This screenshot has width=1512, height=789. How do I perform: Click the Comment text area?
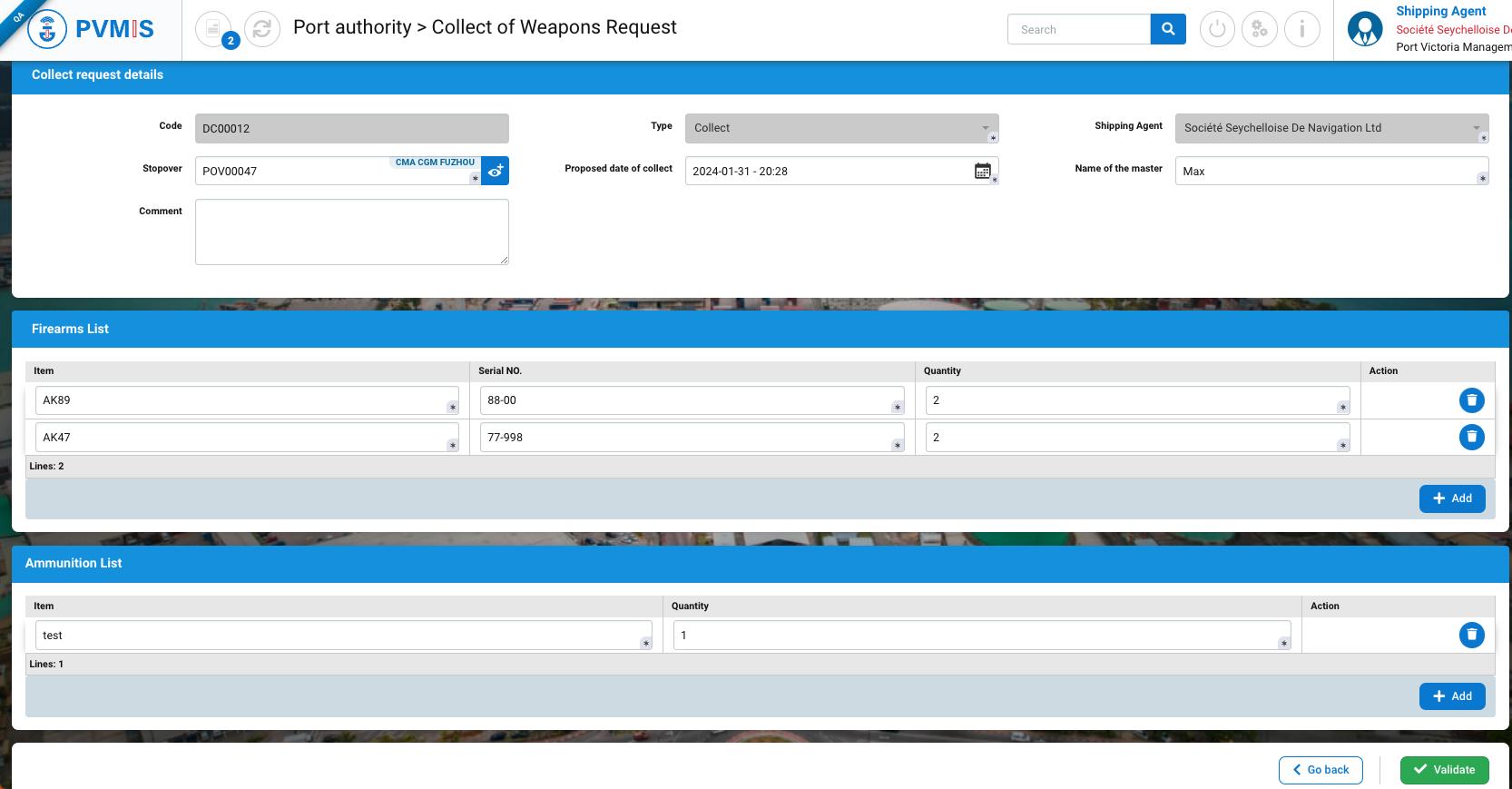click(x=351, y=232)
